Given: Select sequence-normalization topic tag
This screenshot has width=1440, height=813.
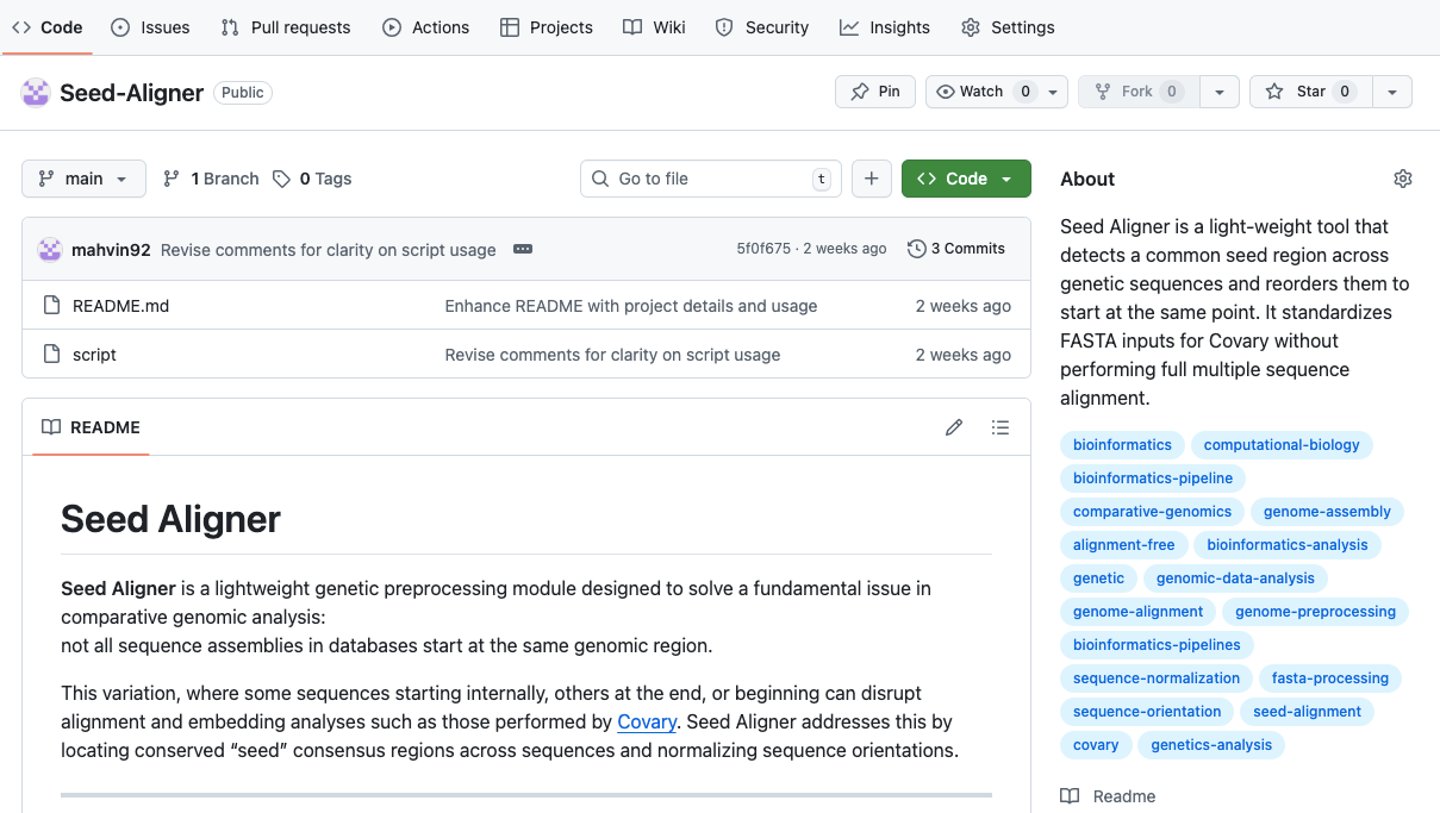Looking at the screenshot, I should tap(1156, 678).
